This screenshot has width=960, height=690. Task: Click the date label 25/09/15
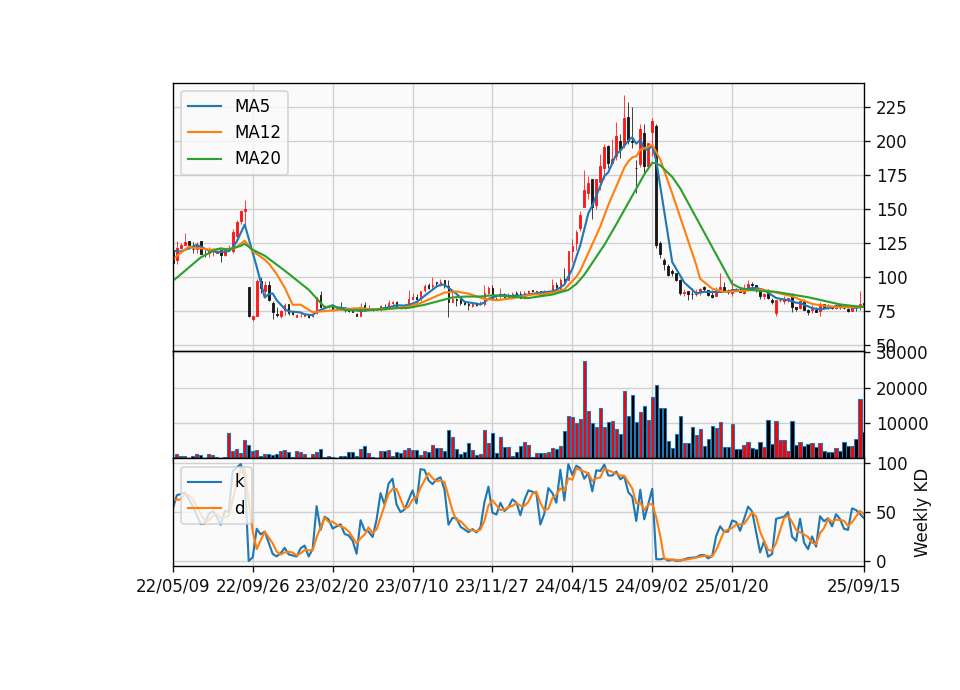pos(864,586)
